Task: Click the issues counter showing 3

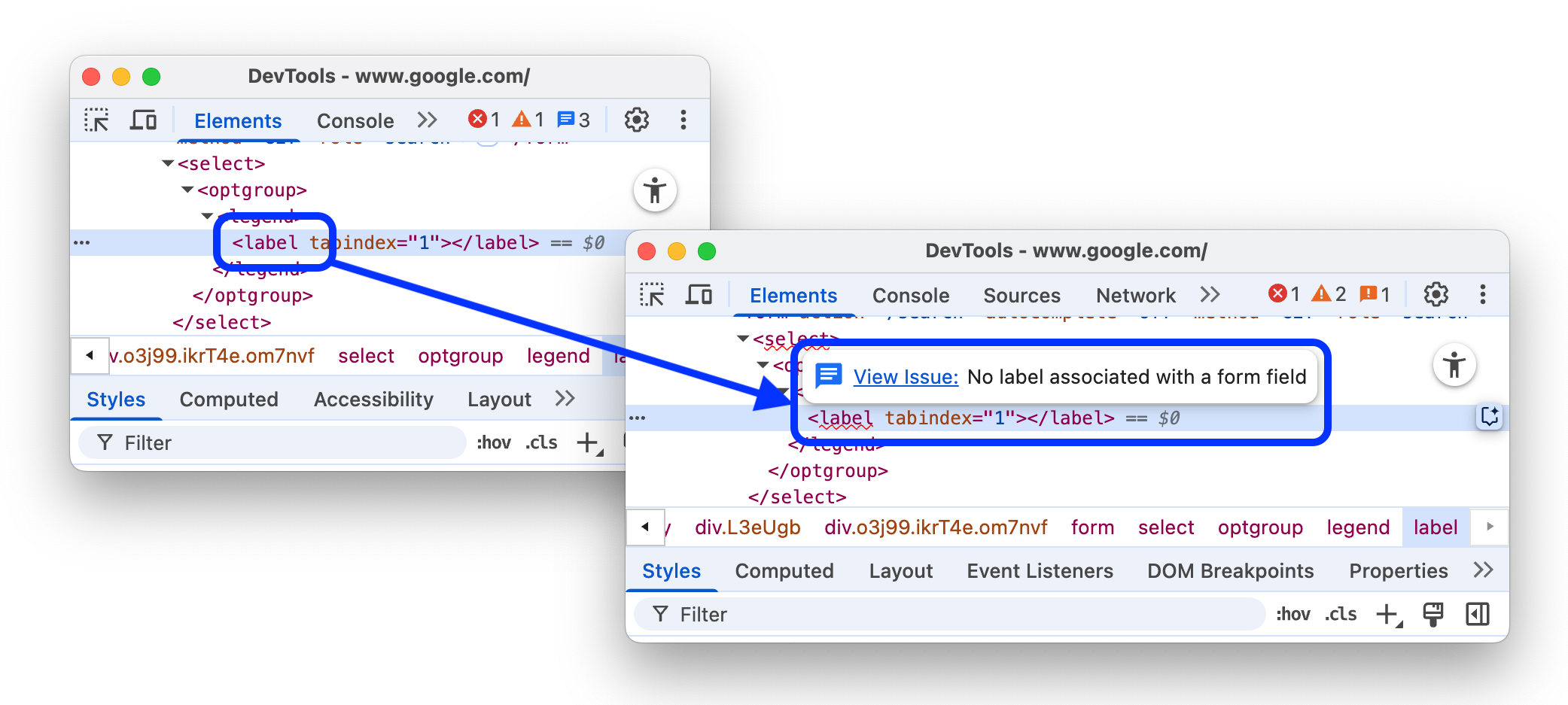Action: pos(574,119)
